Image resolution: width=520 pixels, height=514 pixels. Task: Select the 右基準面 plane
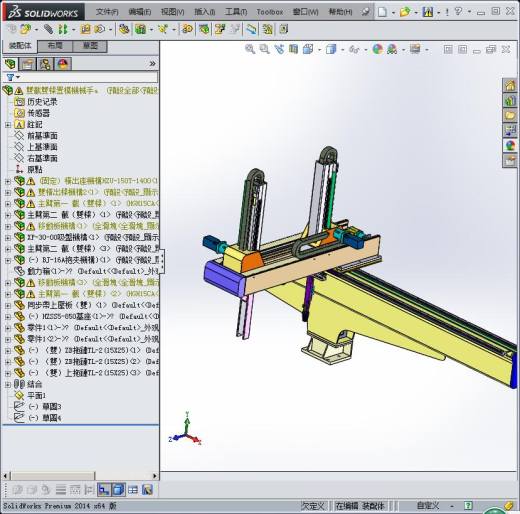pos(42,158)
